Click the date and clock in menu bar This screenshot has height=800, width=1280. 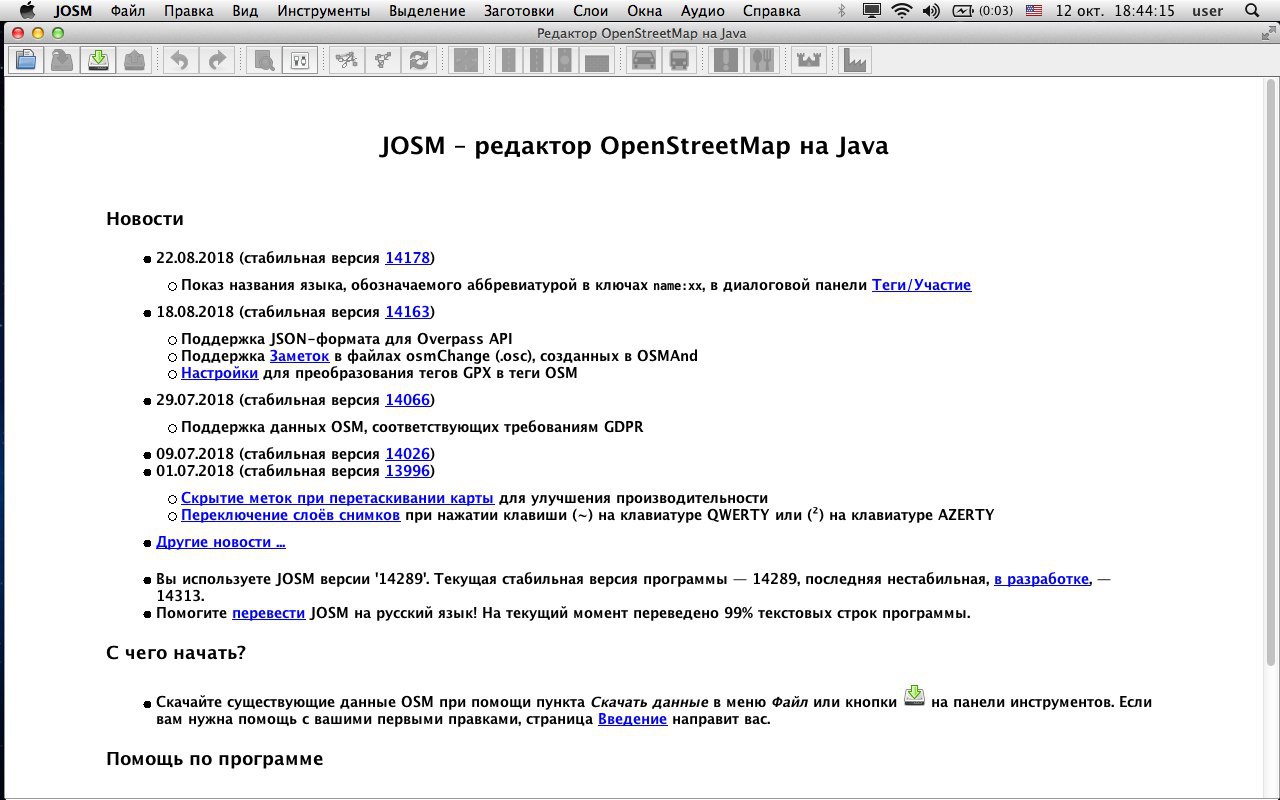pyautogui.click(x=1114, y=11)
